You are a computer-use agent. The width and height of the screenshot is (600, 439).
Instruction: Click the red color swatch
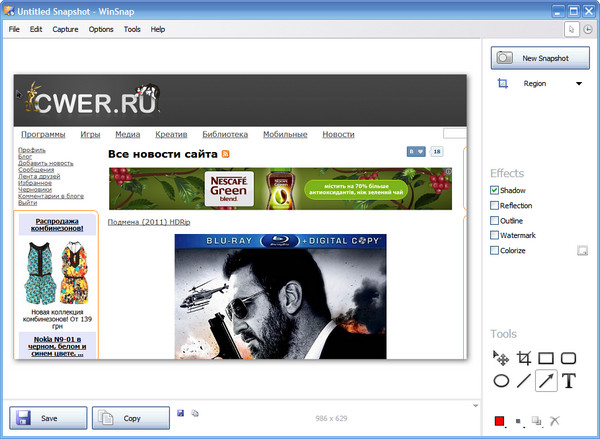pyautogui.click(x=501, y=420)
